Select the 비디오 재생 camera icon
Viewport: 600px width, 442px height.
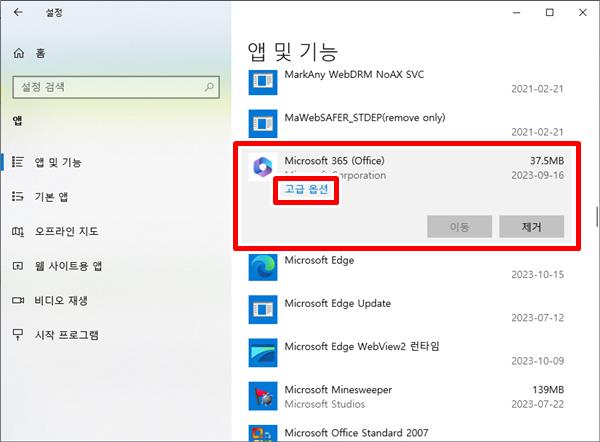tap(18, 300)
